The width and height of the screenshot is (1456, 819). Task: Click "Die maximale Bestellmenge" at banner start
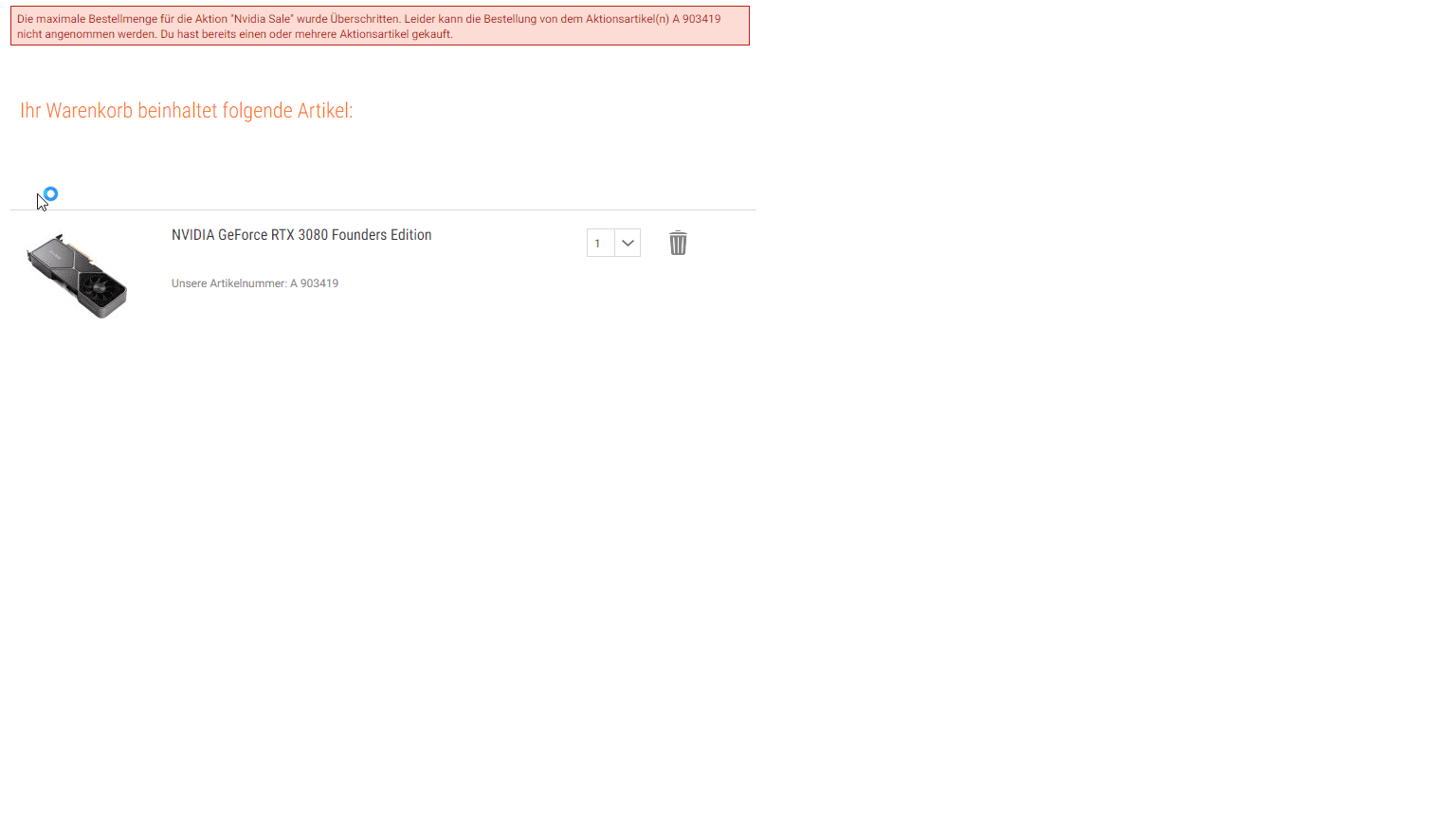point(87,19)
